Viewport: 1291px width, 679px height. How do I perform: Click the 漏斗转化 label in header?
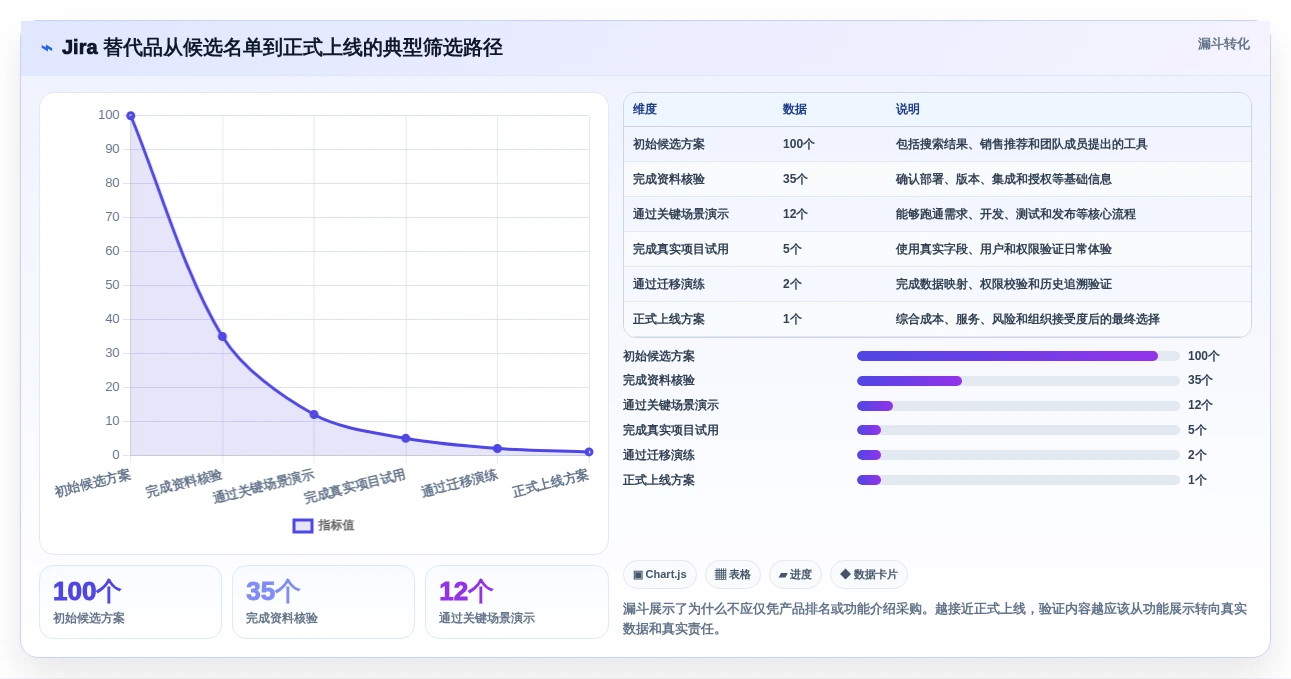pos(1224,44)
